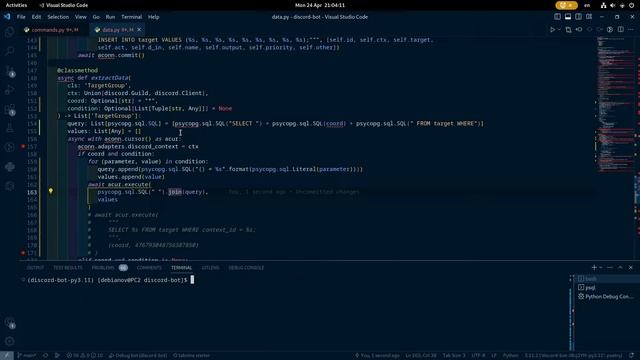Toggle the primary side bar layout button
This screenshot has width=640, height=360.
557,17
